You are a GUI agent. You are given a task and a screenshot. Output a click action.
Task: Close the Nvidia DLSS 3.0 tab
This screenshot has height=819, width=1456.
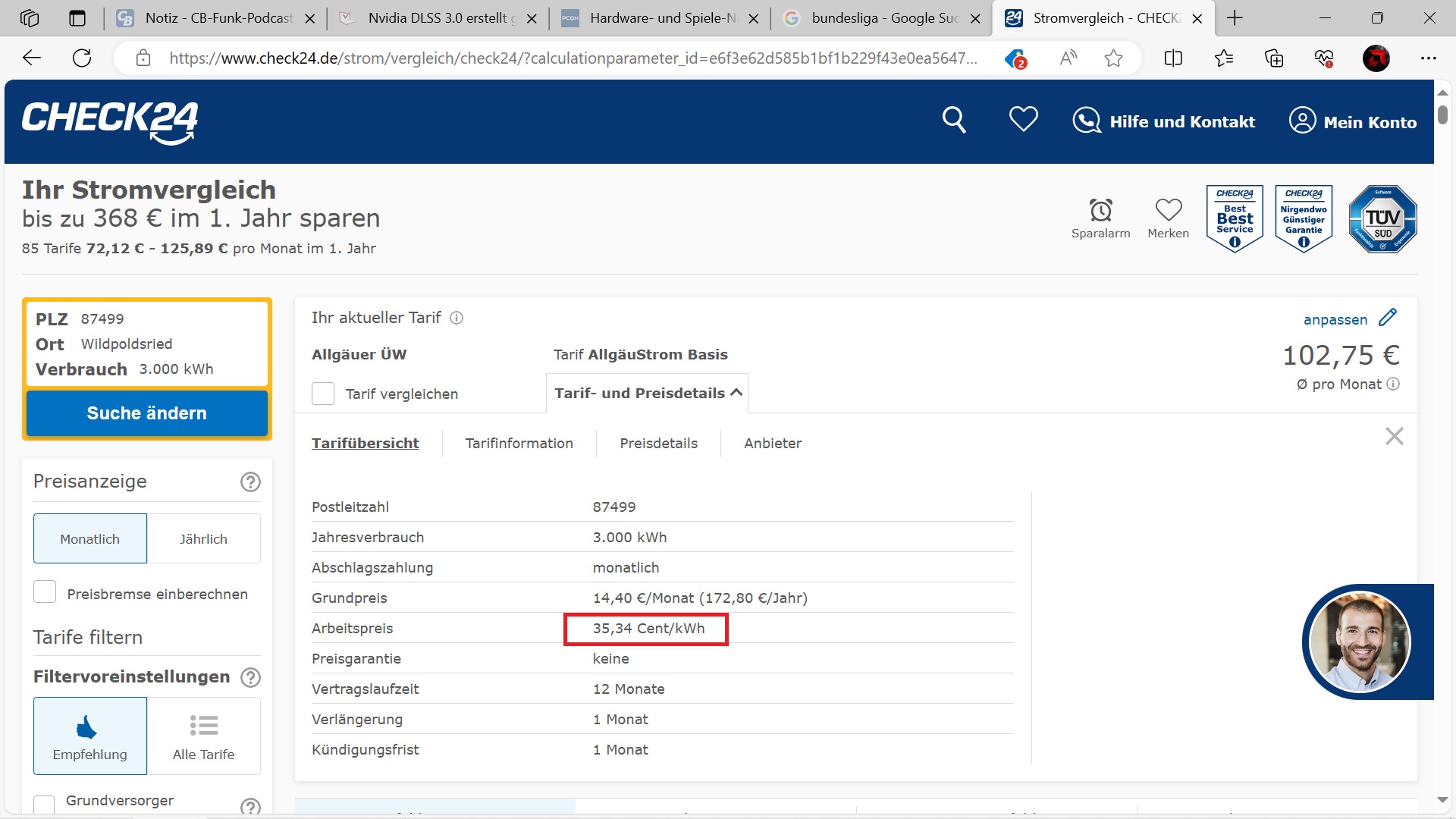(532, 19)
